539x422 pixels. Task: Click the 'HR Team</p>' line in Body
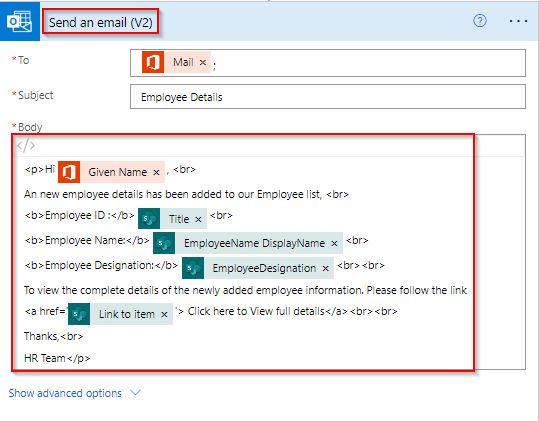coord(57,358)
